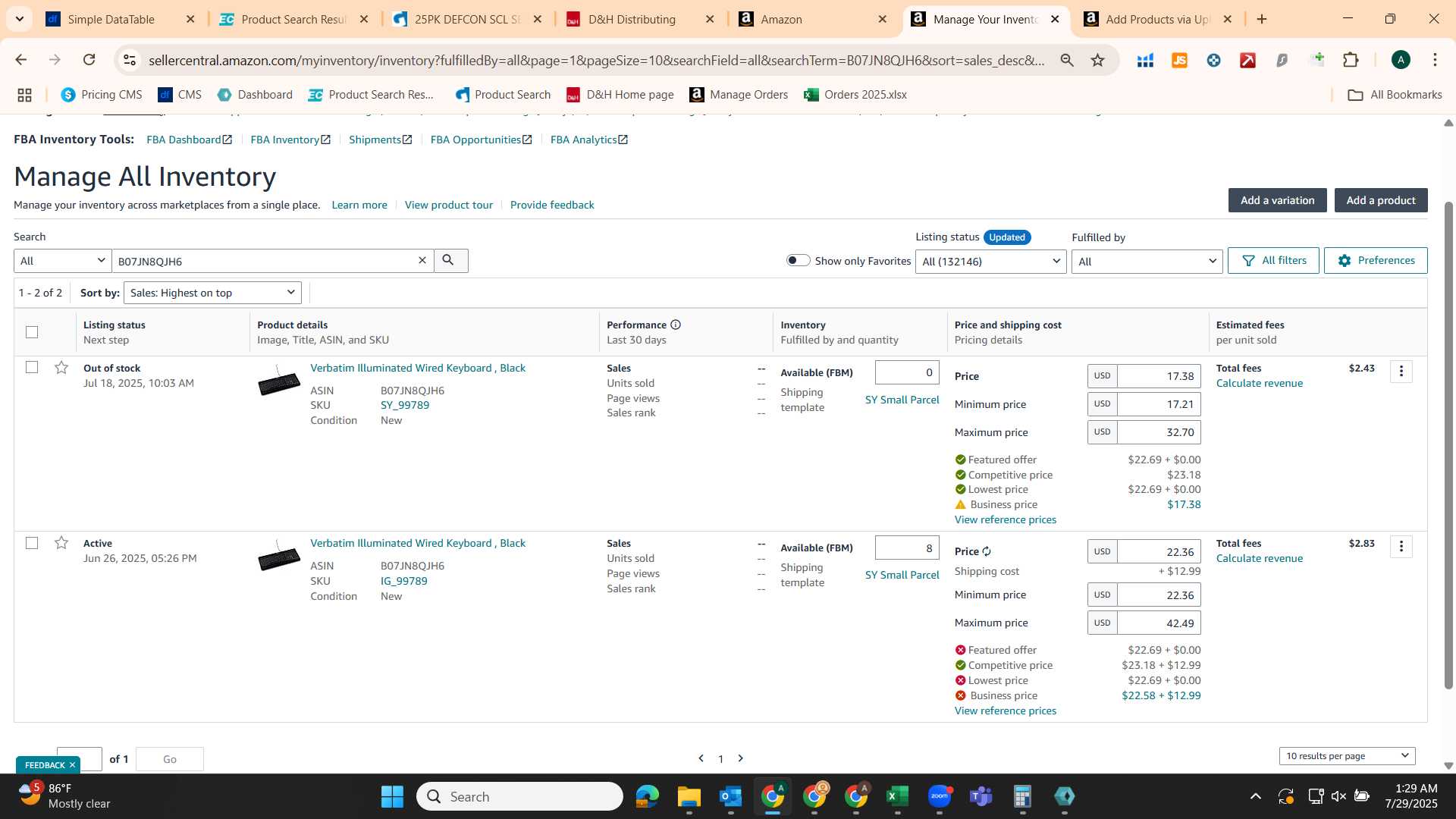
Task: Close the FEEDBACK badge
Action: [x=72, y=765]
